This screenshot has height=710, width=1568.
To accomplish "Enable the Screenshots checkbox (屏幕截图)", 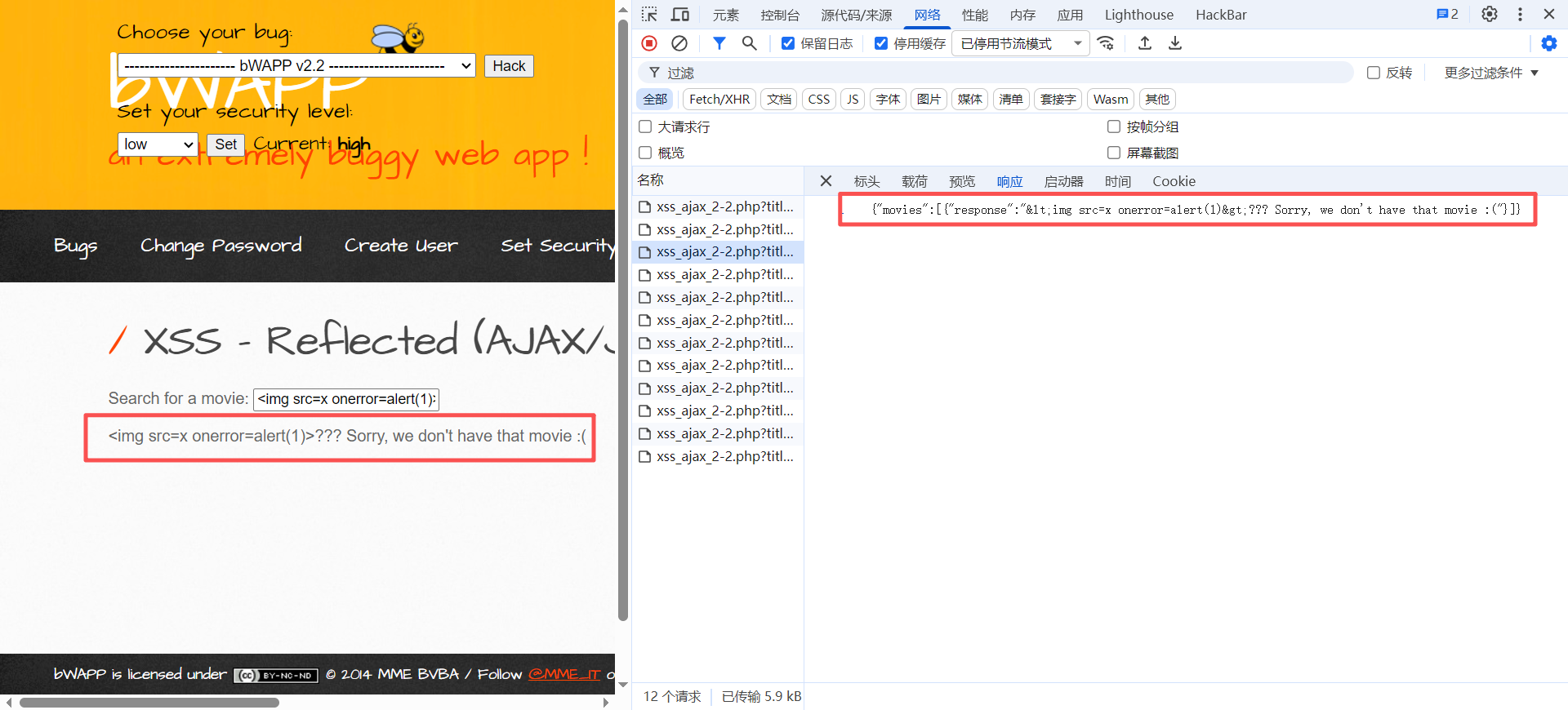I will [x=1114, y=153].
